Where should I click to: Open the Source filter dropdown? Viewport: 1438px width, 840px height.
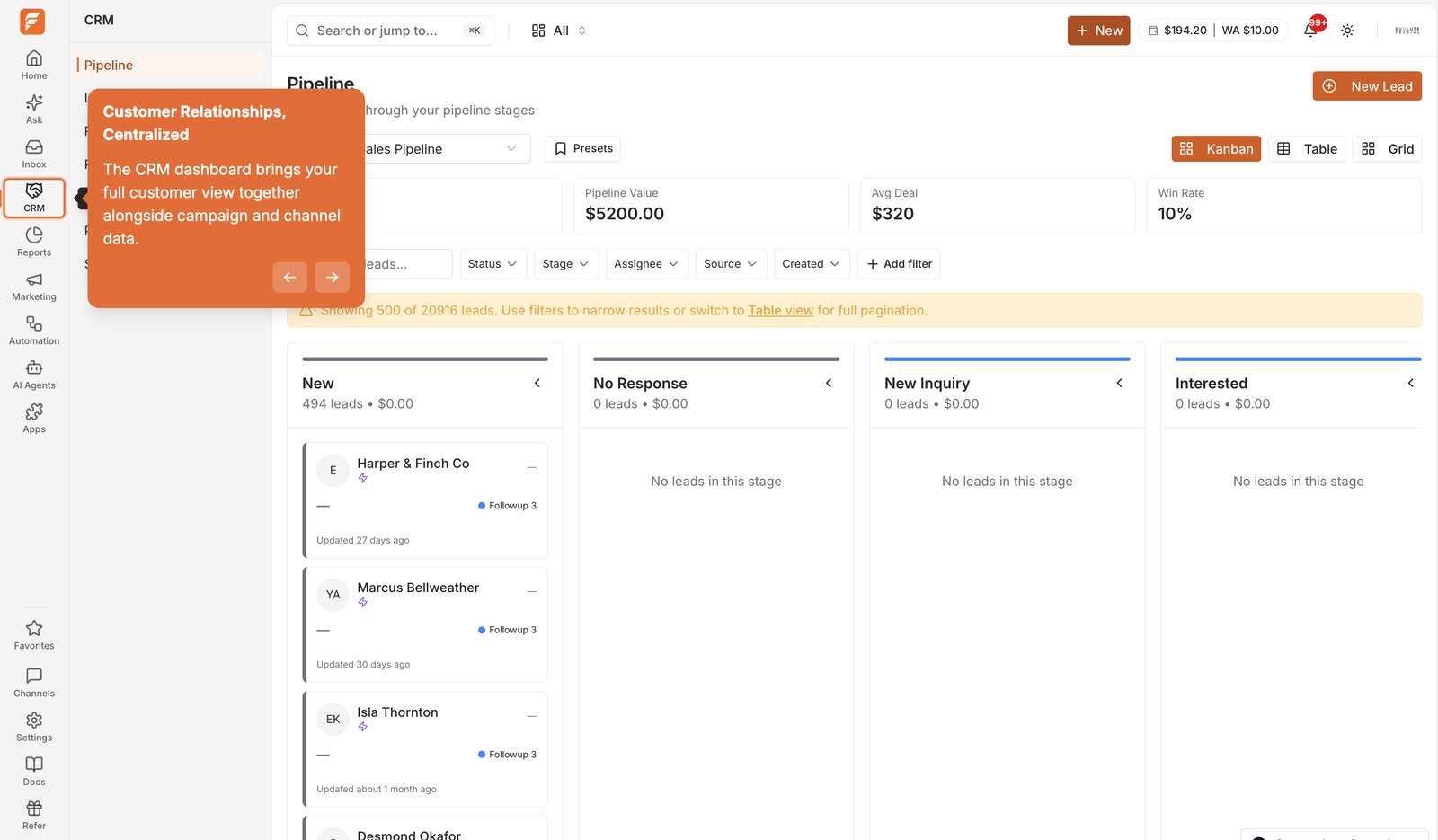[731, 264]
